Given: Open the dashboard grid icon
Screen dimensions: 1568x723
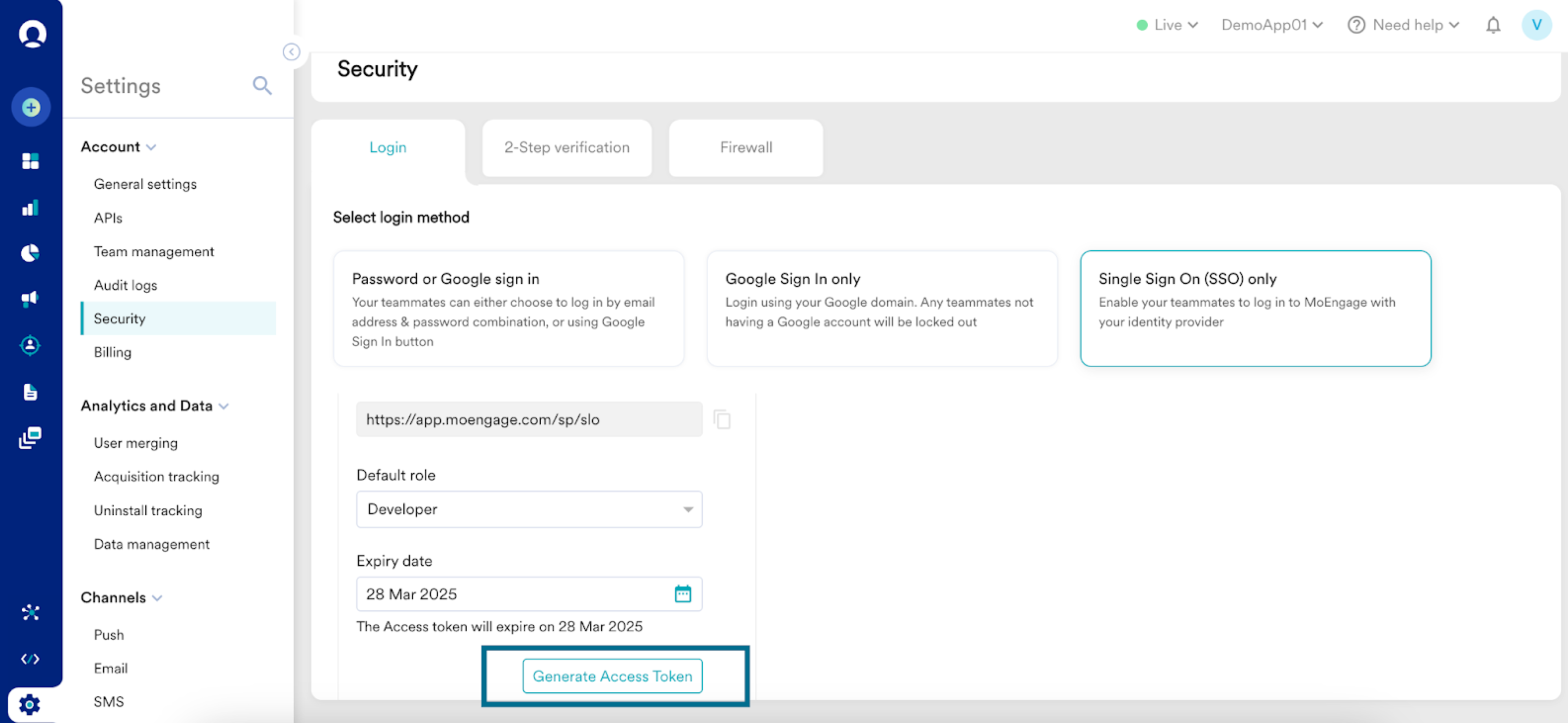Looking at the screenshot, I should 31,161.
